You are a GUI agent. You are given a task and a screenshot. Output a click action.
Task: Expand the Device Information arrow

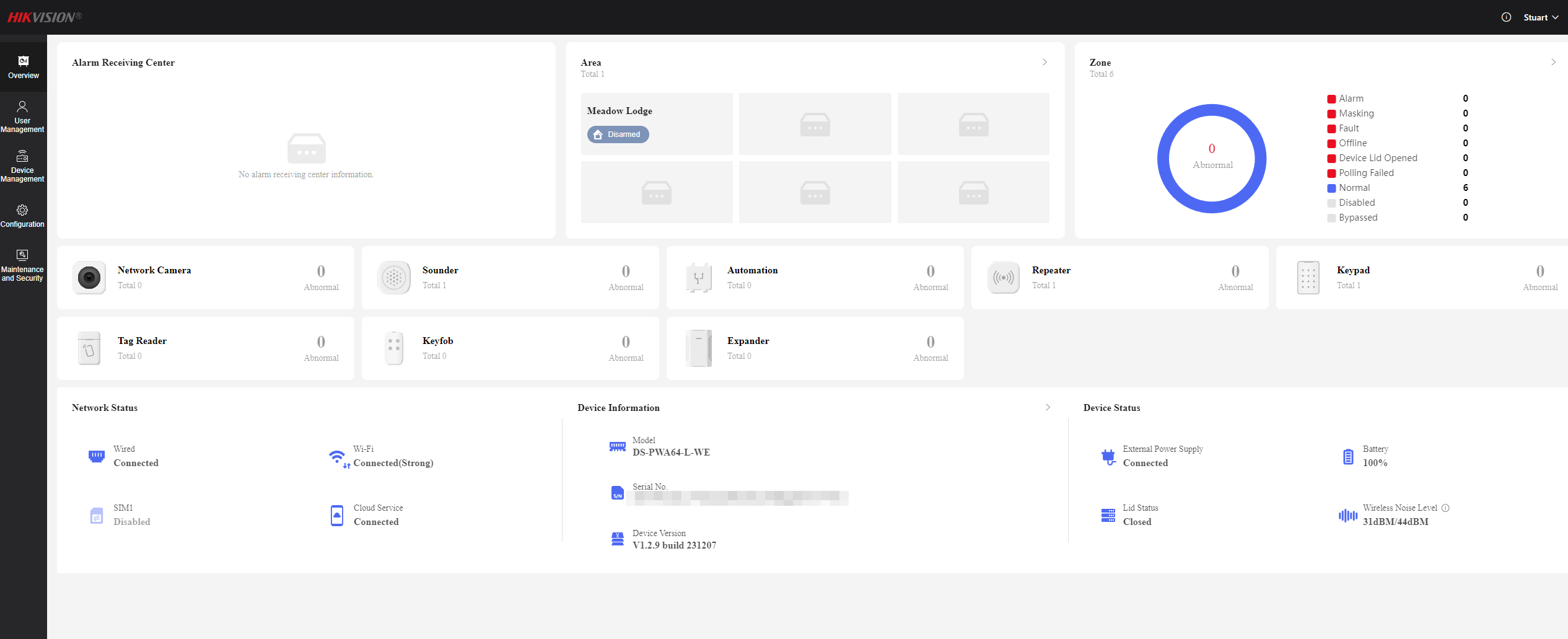pos(1048,407)
